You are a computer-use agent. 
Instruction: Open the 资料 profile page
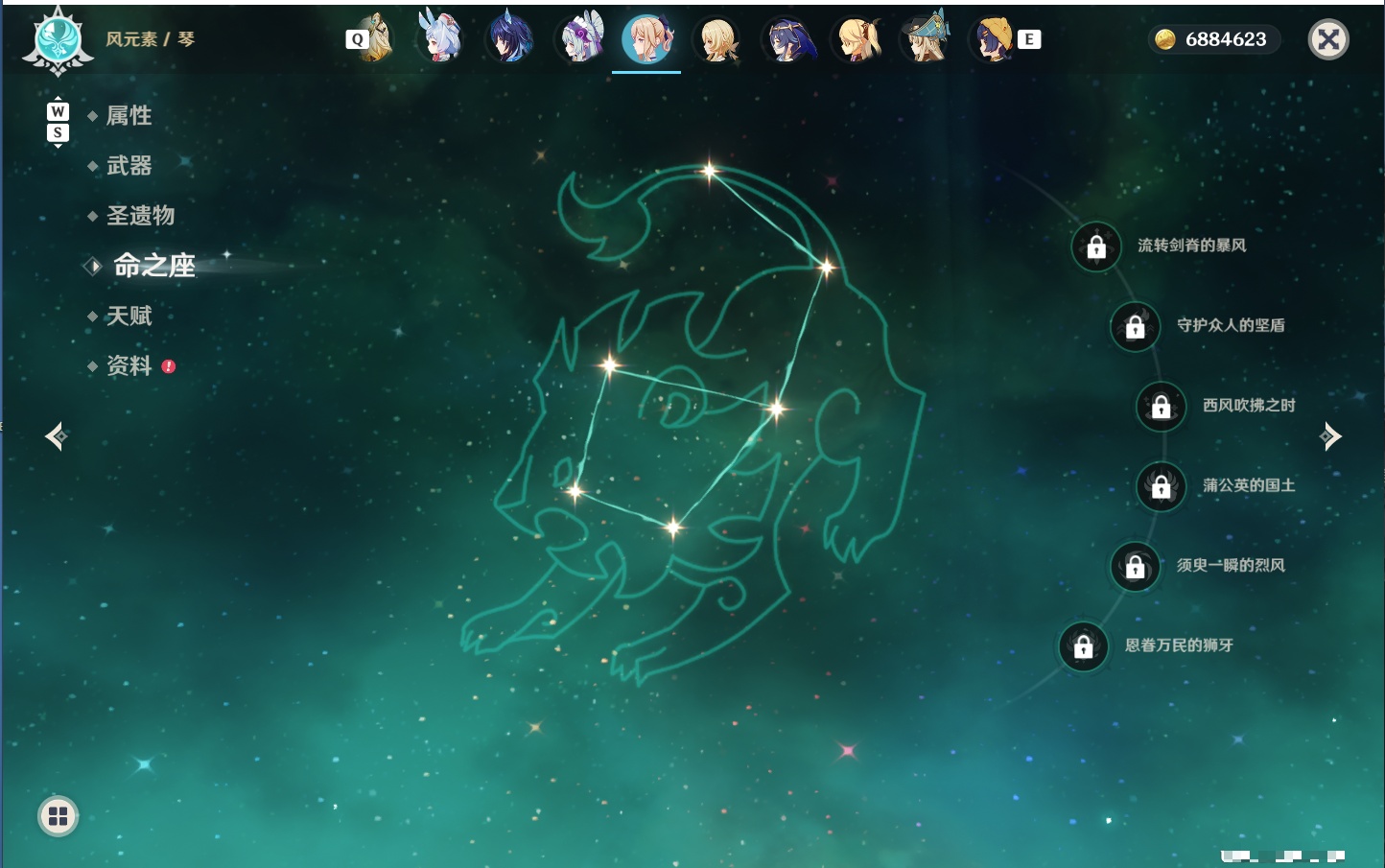coord(129,365)
